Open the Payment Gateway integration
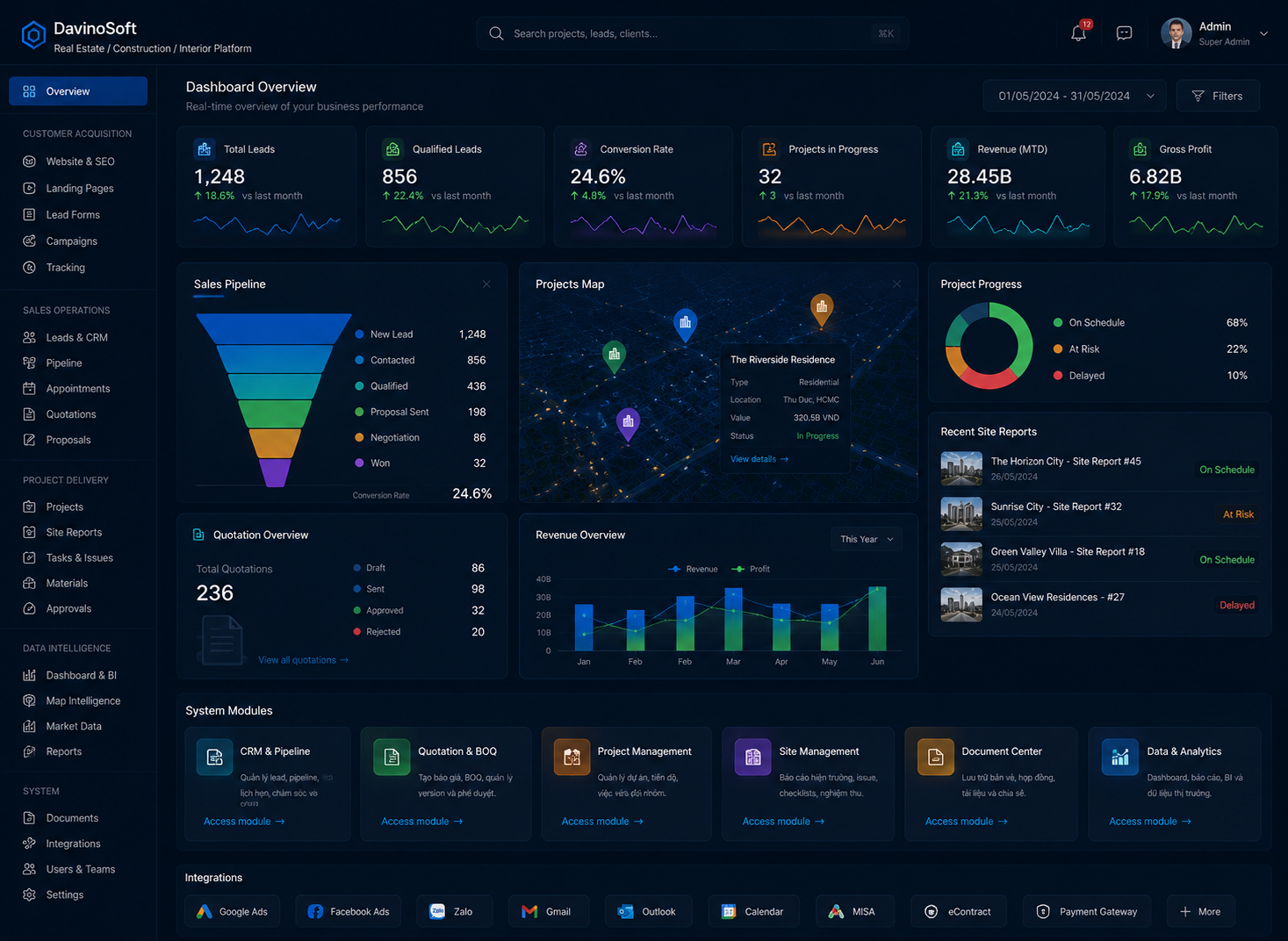The image size is (1288, 941). click(1088, 912)
